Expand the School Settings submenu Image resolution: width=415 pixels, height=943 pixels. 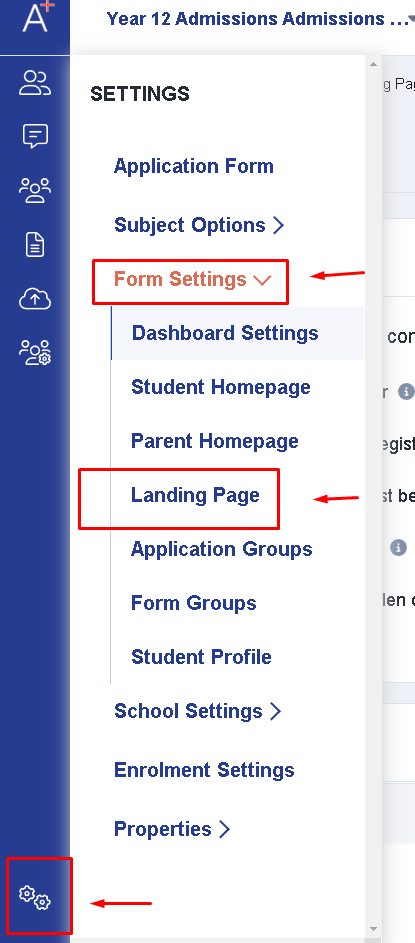198,711
